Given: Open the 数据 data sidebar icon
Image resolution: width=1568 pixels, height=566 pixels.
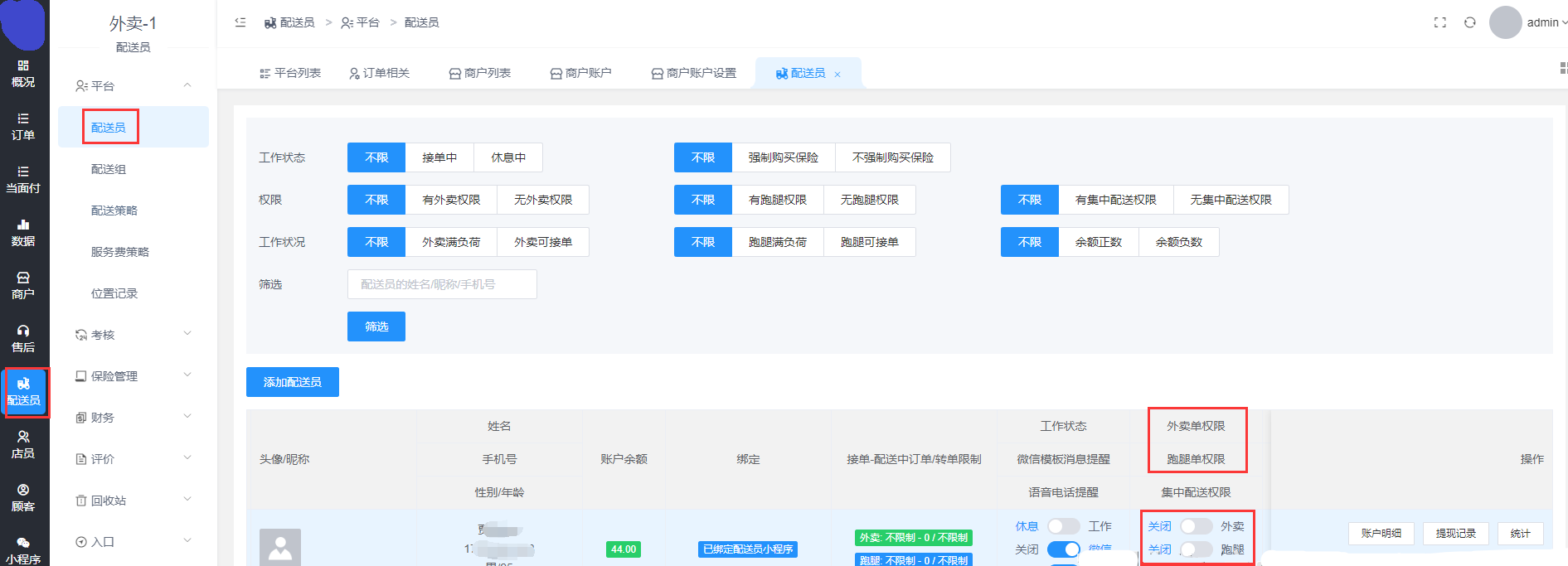Looking at the screenshot, I should 23,232.
